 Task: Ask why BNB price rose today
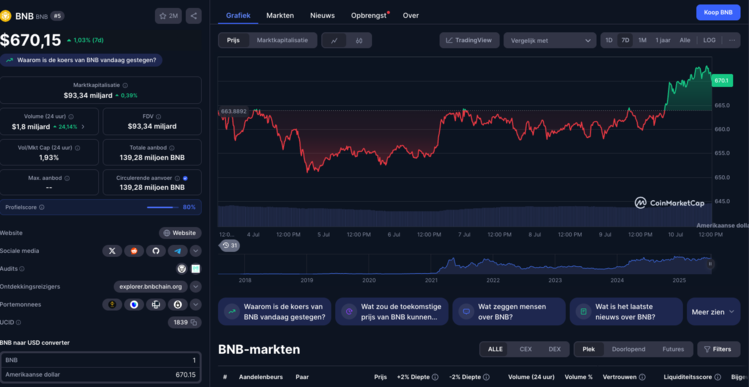(81, 60)
